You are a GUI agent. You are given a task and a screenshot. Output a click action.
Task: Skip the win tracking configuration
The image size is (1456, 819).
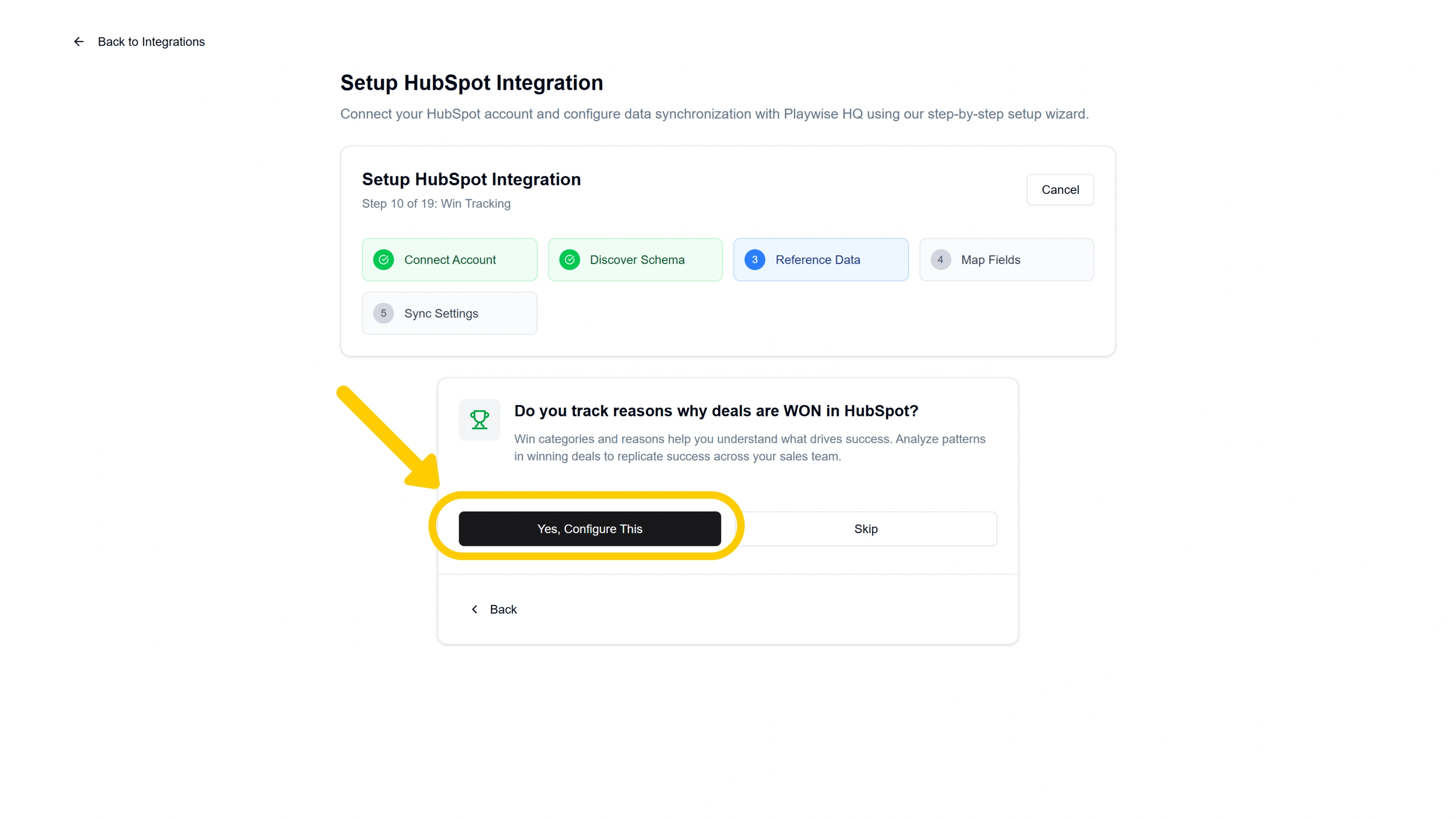pos(866,529)
